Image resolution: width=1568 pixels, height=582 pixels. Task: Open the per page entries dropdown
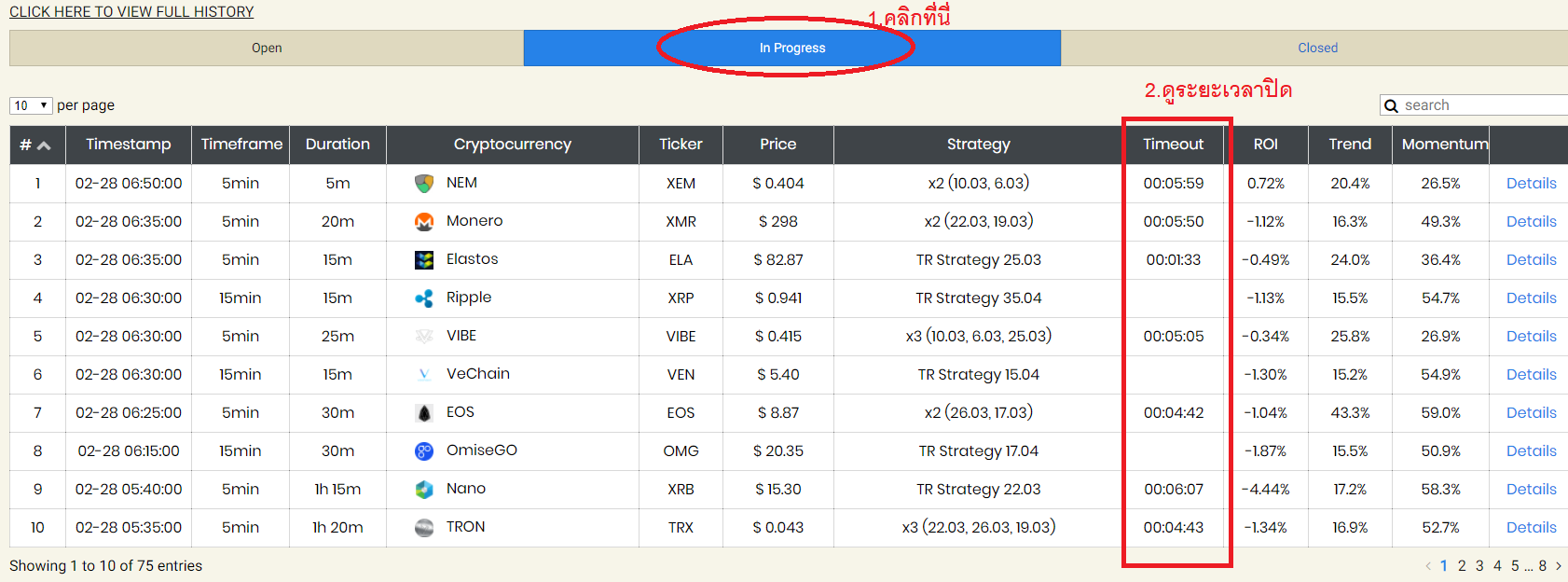[31, 105]
